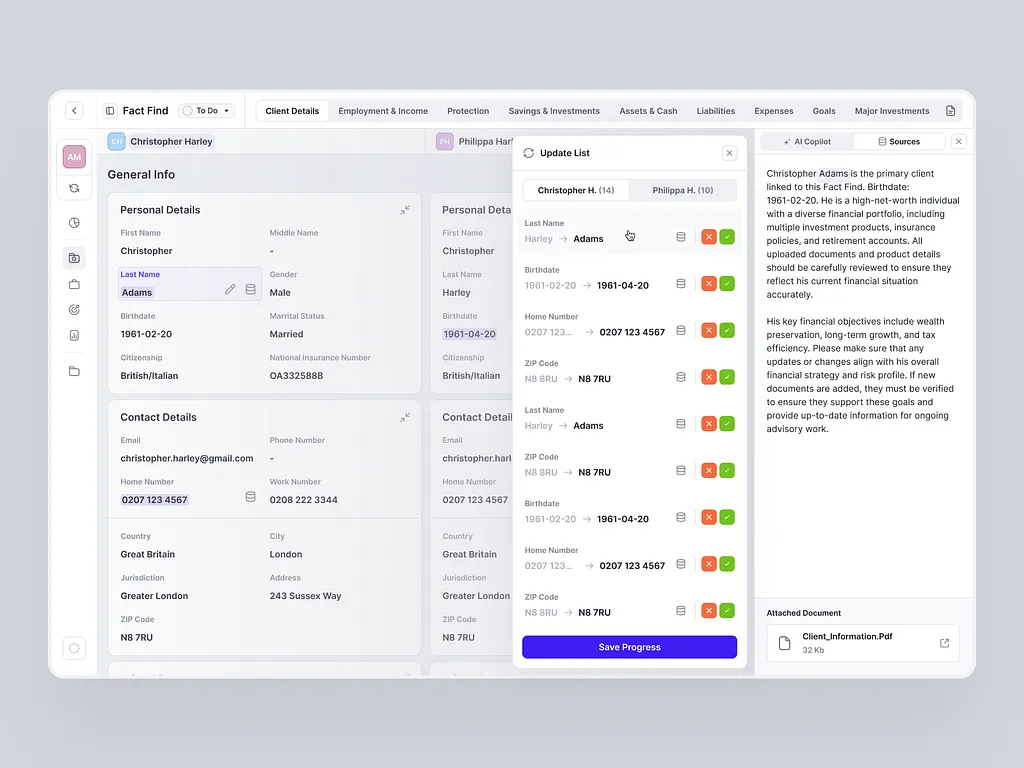Collapse the Personal Details card
1024x768 pixels.
pyautogui.click(x=405, y=210)
